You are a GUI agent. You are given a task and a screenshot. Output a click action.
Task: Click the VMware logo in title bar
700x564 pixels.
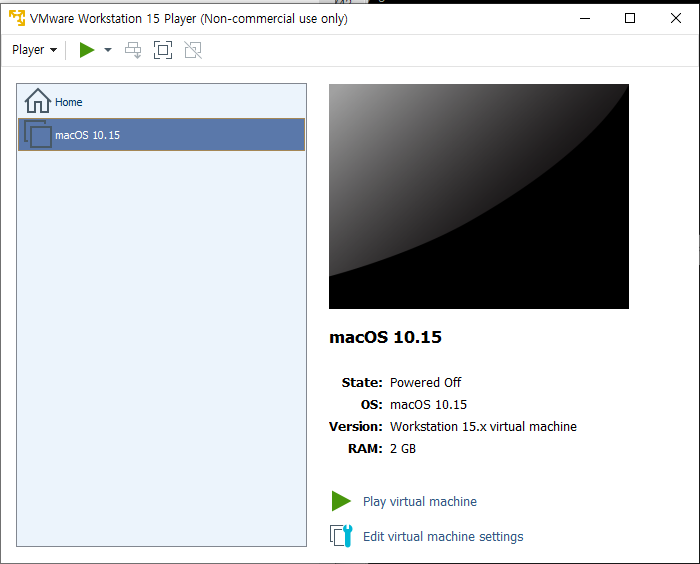(x=17, y=18)
